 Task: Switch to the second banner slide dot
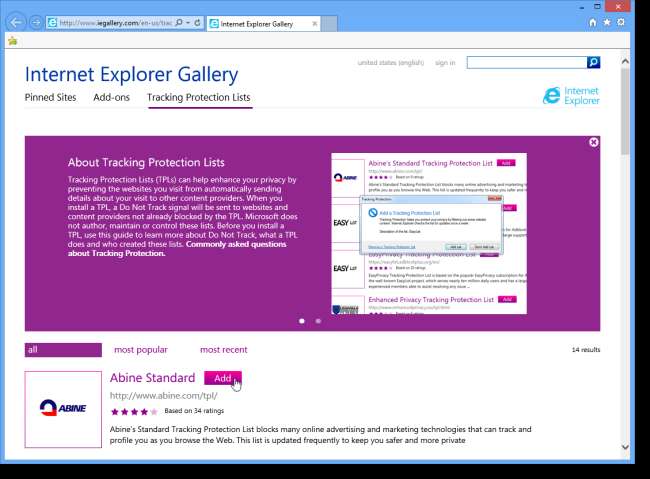pos(318,321)
